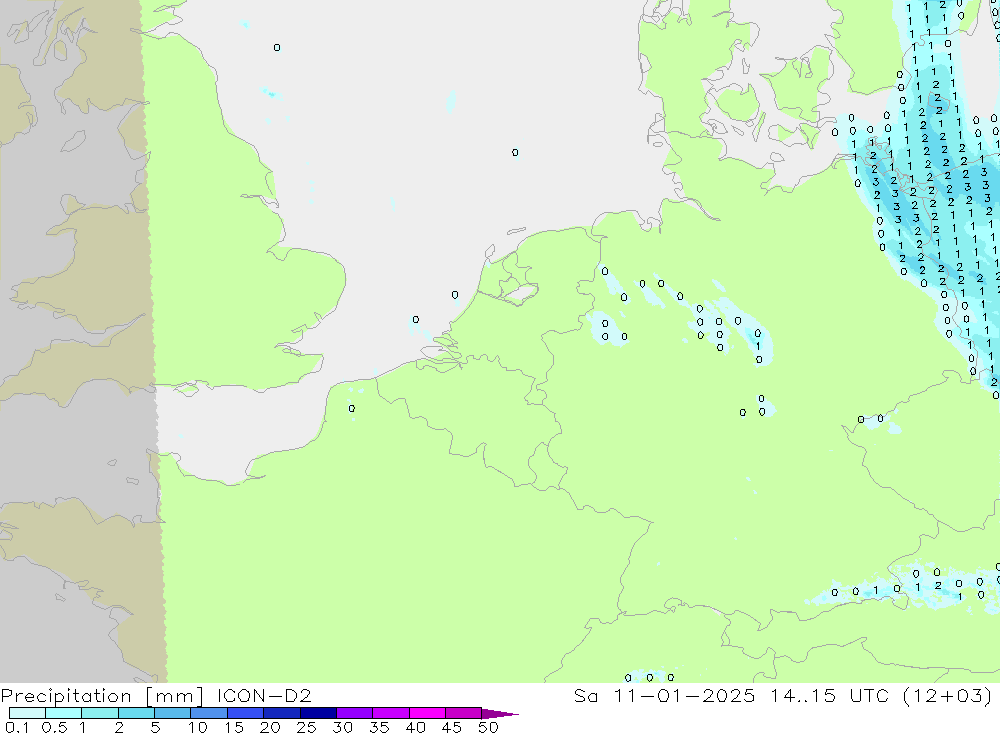Image resolution: width=1000 pixels, height=733 pixels.
Task: Click the '15' legend scale label
Action: (234, 727)
